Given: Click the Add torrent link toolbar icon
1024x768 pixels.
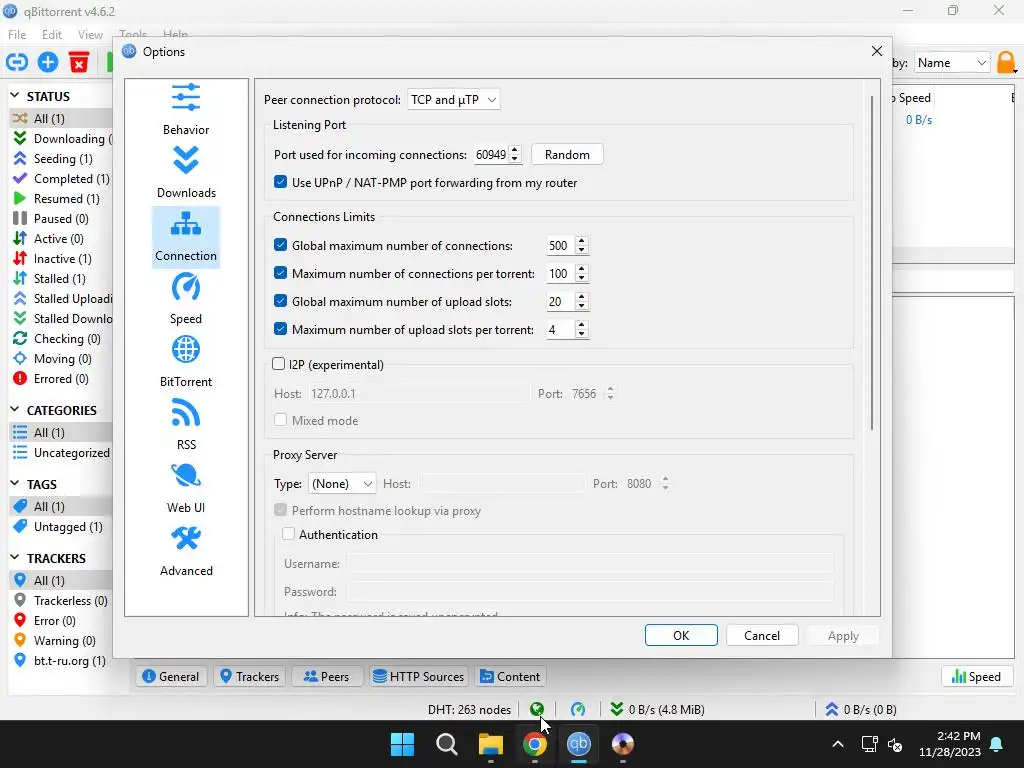Looking at the screenshot, I should click(17, 63).
